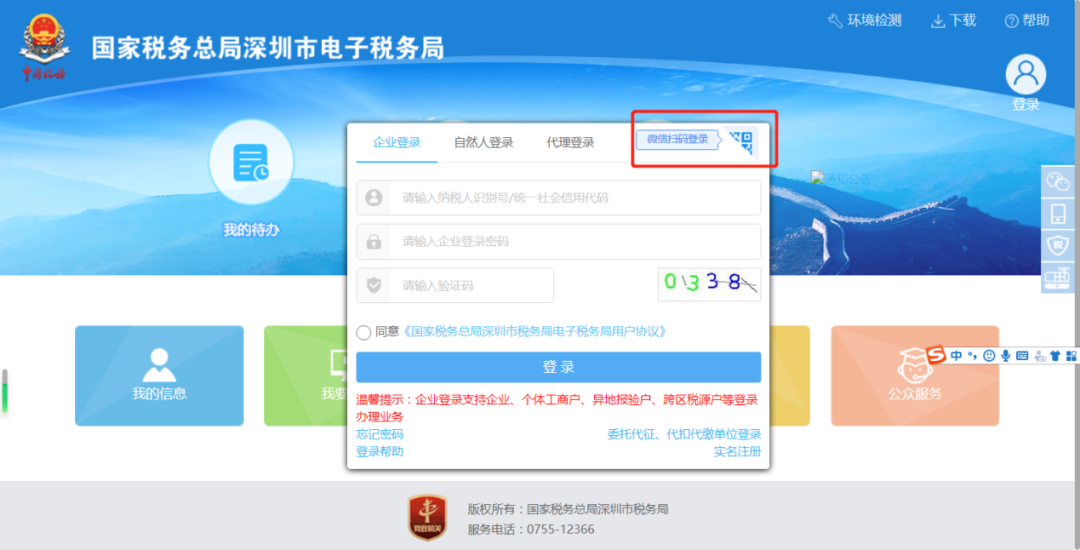Click the broken 通知公告 image

[x=841, y=179]
